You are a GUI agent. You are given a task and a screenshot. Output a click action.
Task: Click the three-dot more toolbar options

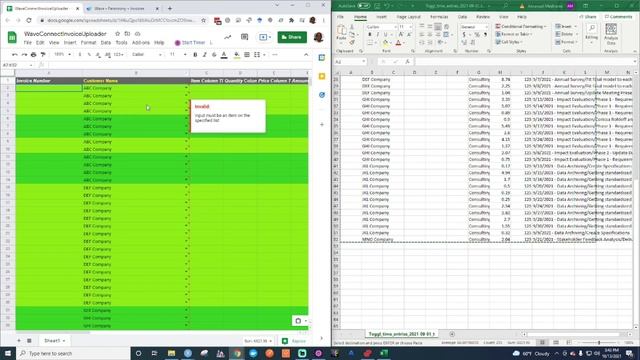[275, 55]
